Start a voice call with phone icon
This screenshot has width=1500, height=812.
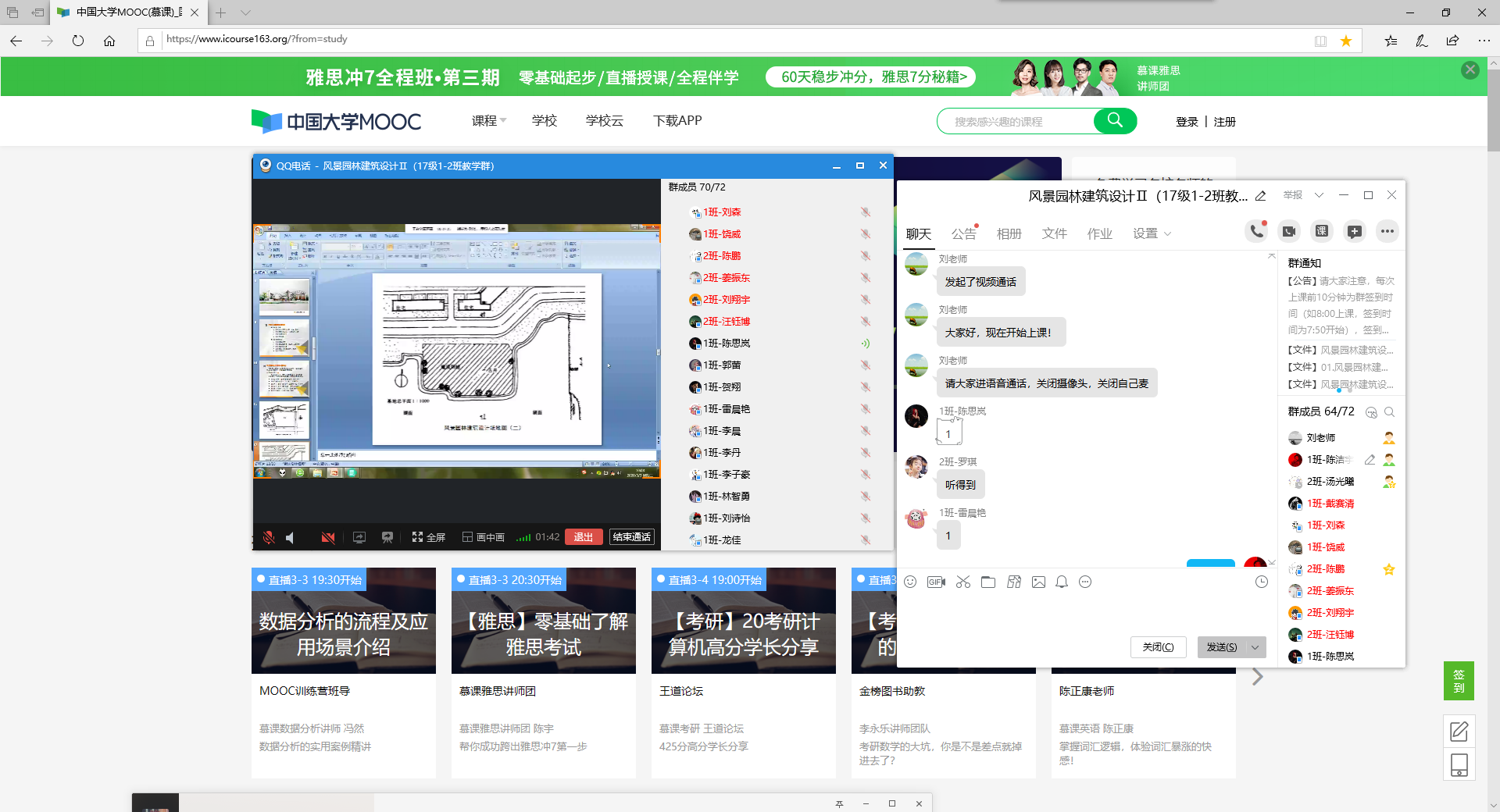pos(1256,231)
